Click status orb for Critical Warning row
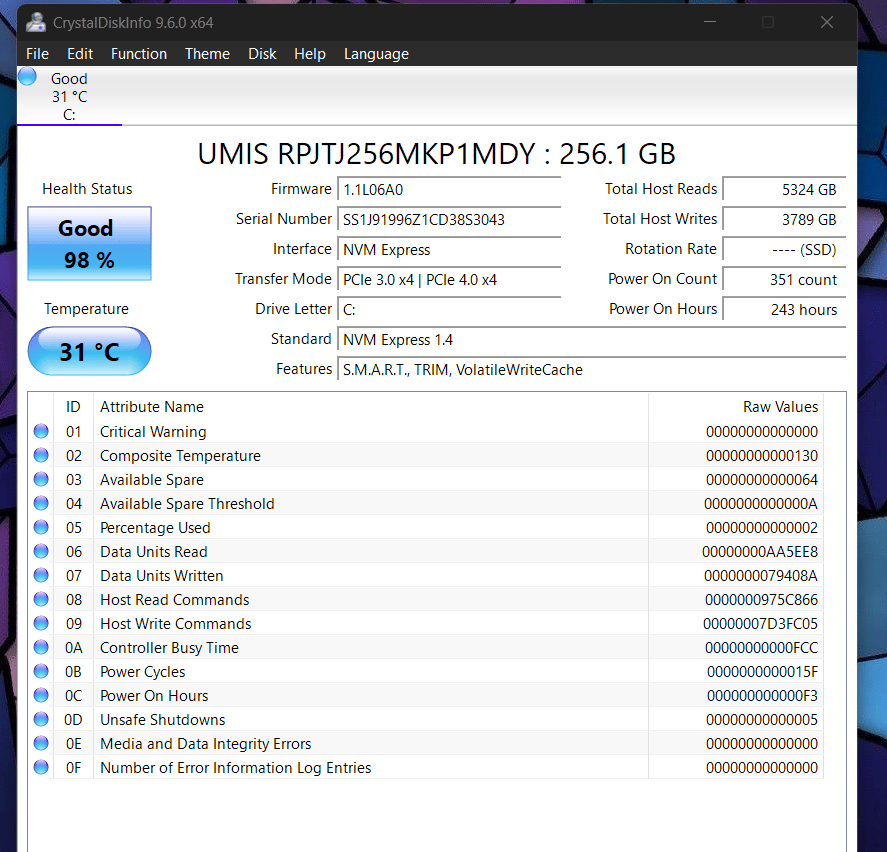The width and height of the screenshot is (887, 852). point(41,431)
